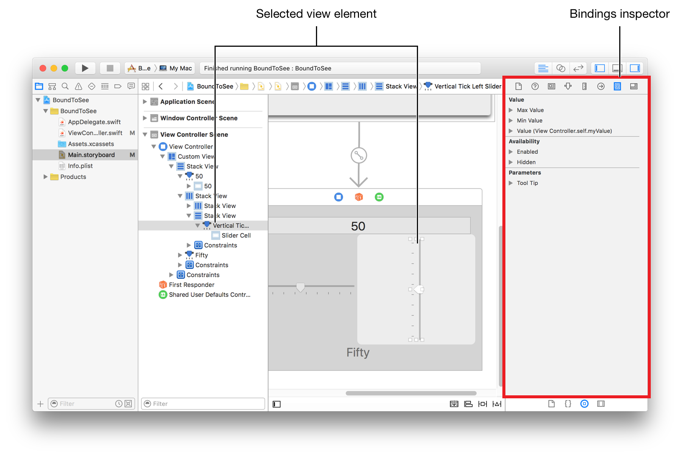Open the File Template library icon
Screen dimensions: 680x458
pos(551,404)
